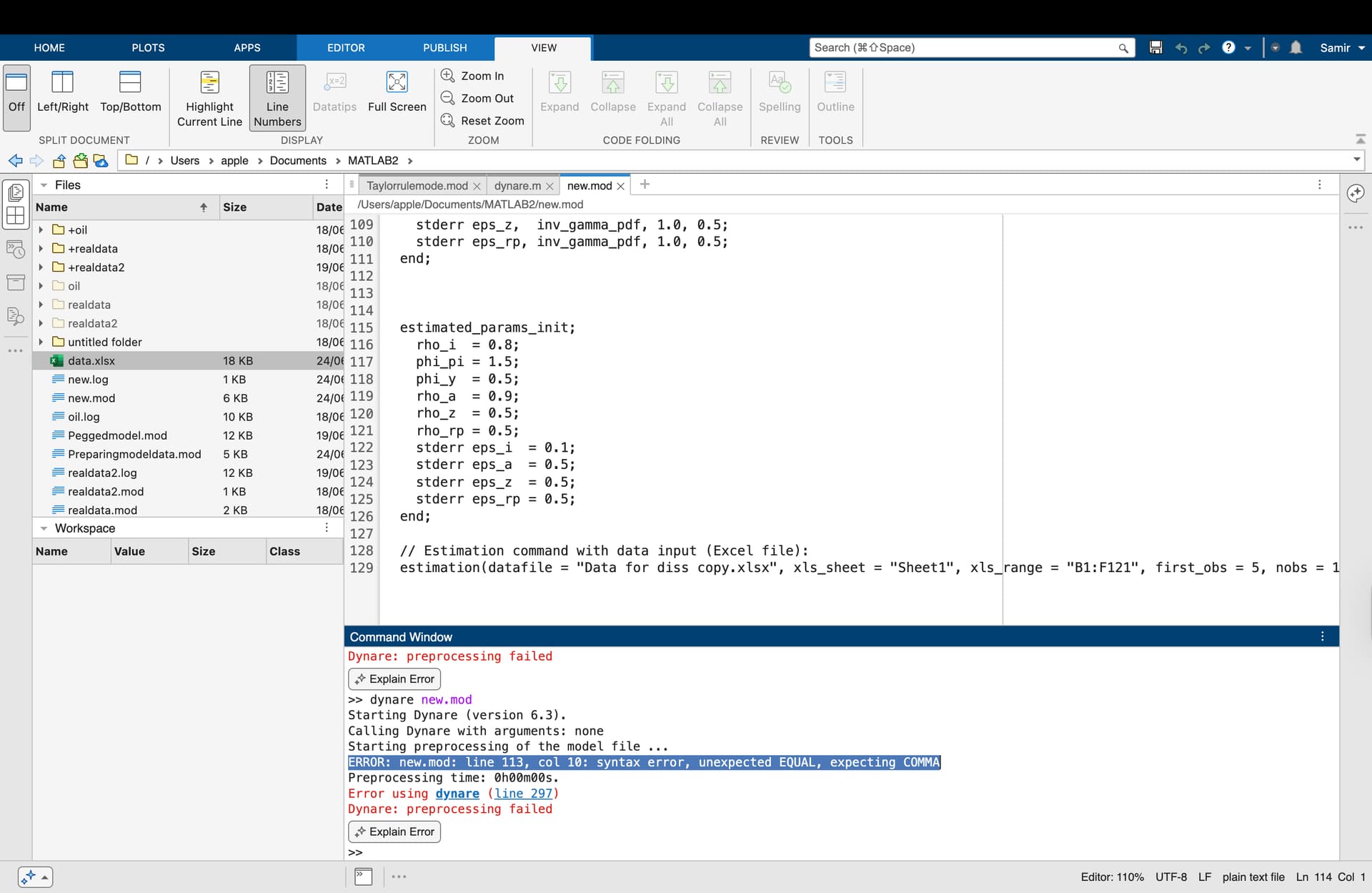Close the new.mod tab
The height and width of the screenshot is (893, 1372).
[x=620, y=186]
